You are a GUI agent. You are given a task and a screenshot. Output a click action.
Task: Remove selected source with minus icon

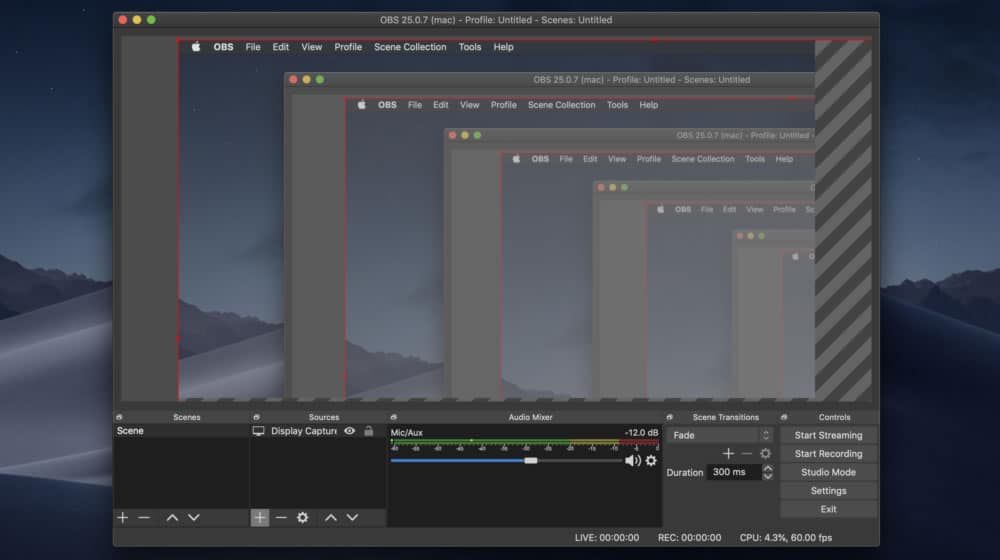(x=281, y=518)
